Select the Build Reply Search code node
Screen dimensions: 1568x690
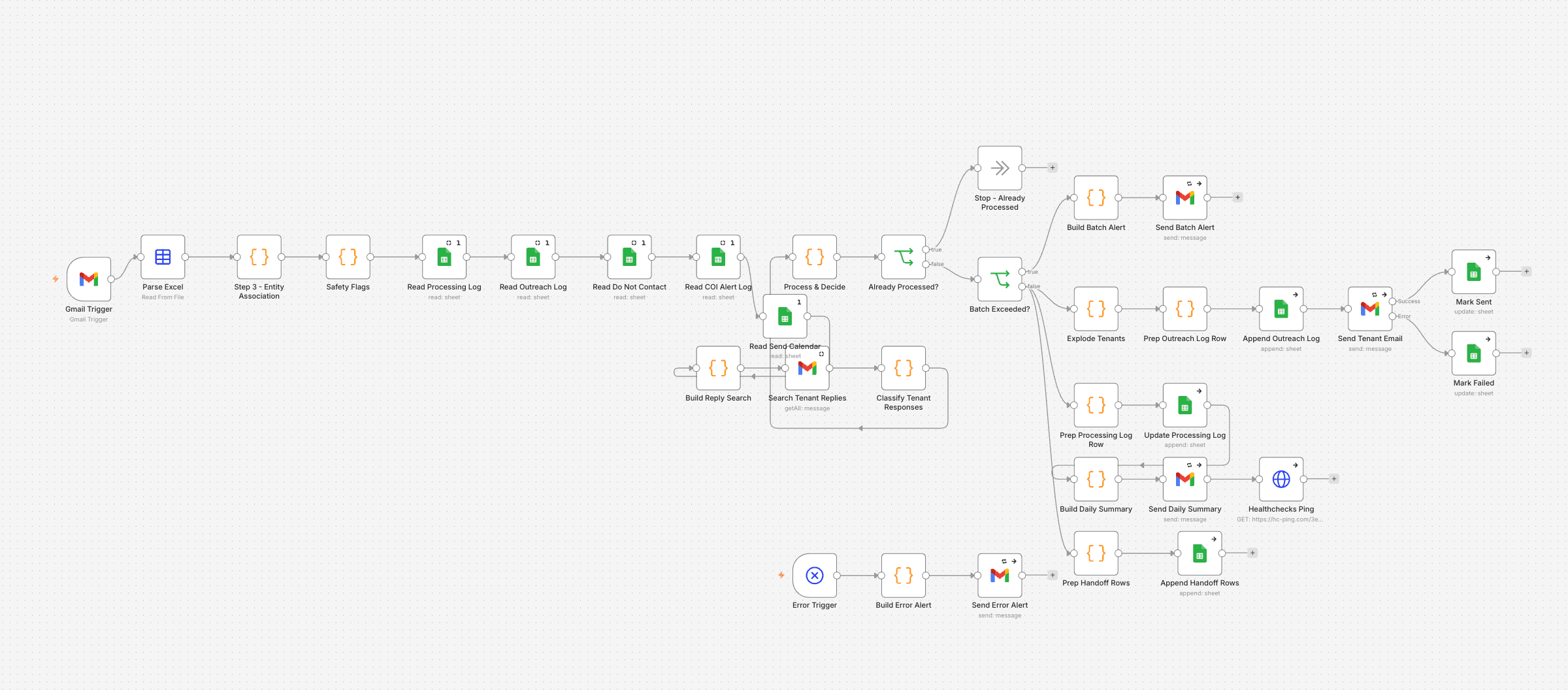tap(718, 368)
